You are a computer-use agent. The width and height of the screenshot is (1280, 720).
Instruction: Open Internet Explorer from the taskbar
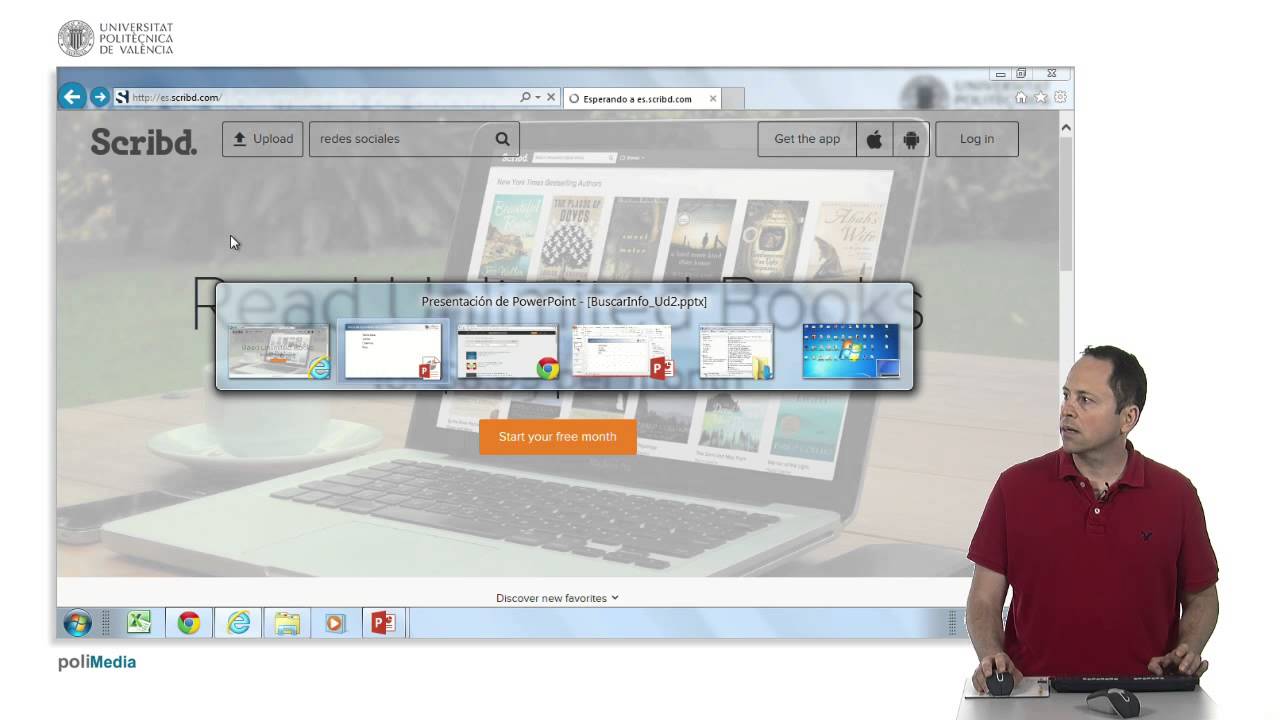(x=238, y=623)
